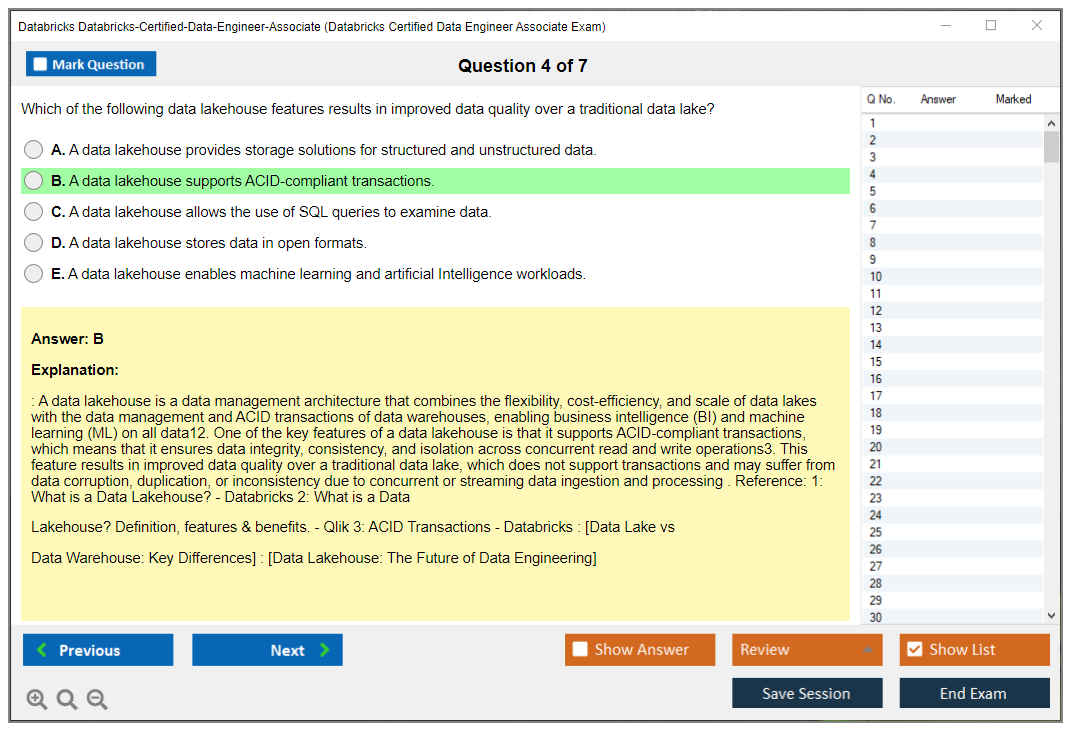
Task: Disable the Show List checkbox
Action: click(x=914, y=649)
